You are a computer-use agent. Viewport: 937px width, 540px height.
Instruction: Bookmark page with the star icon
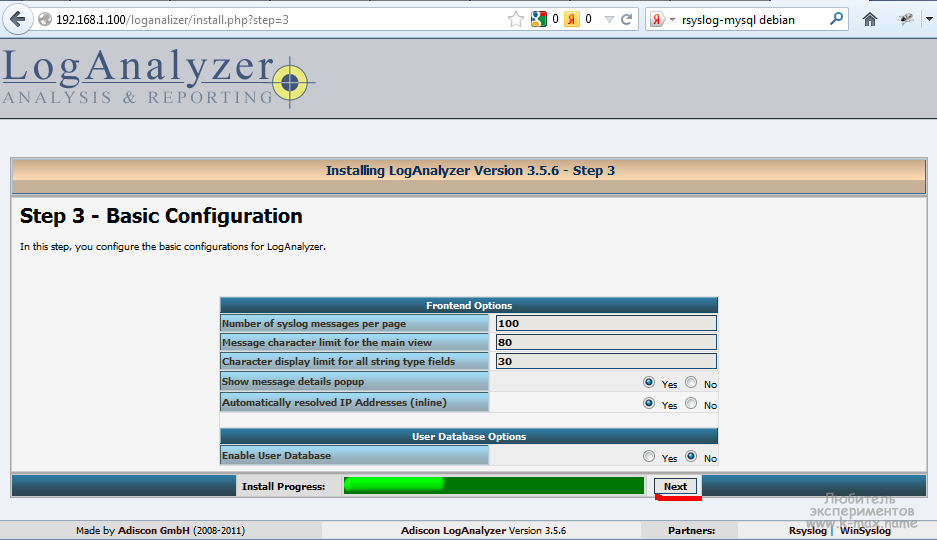tap(516, 20)
